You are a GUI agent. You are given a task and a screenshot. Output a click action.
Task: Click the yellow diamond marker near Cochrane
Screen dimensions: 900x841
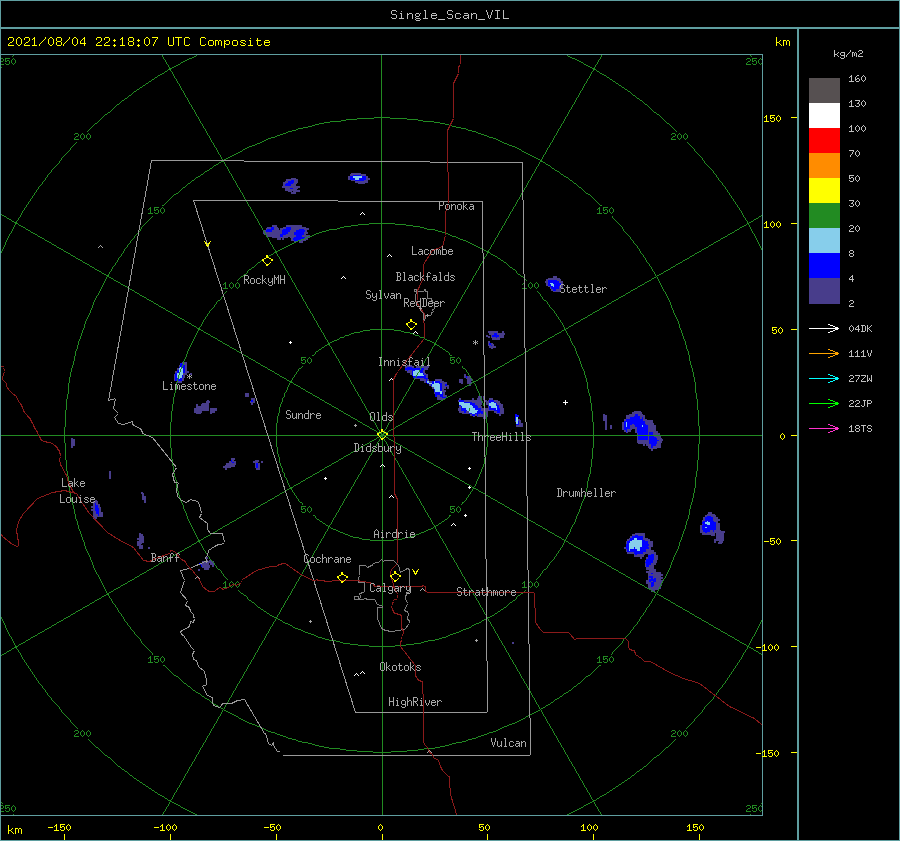tap(342, 578)
